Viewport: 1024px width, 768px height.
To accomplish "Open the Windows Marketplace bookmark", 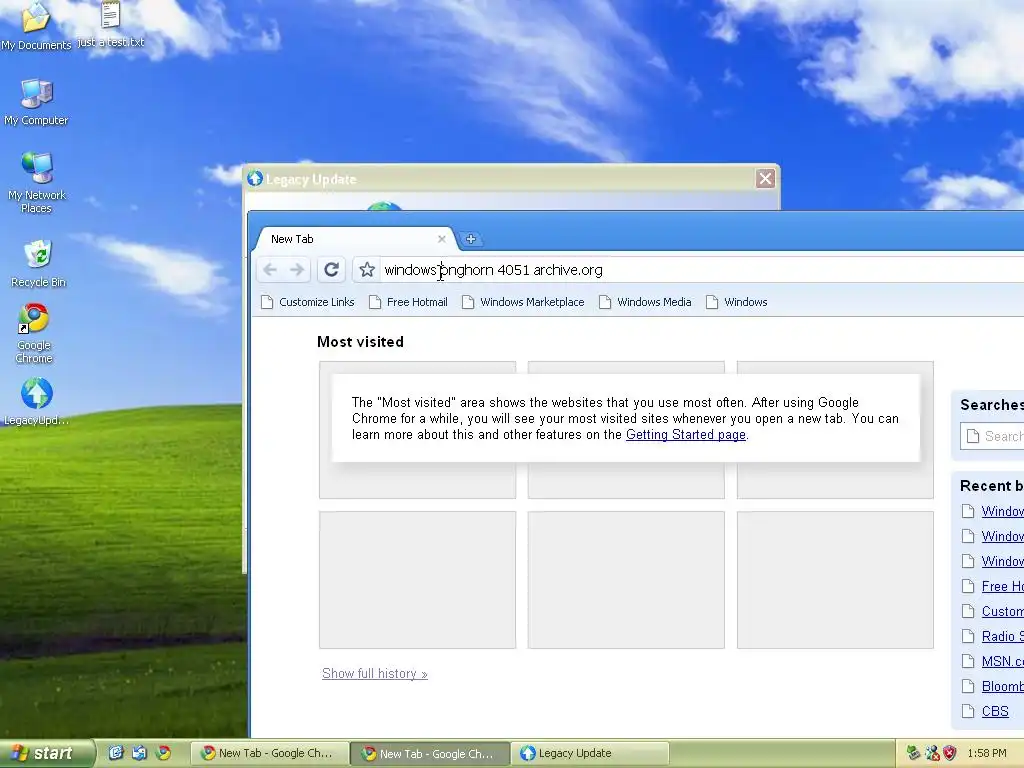I will [523, 302].
